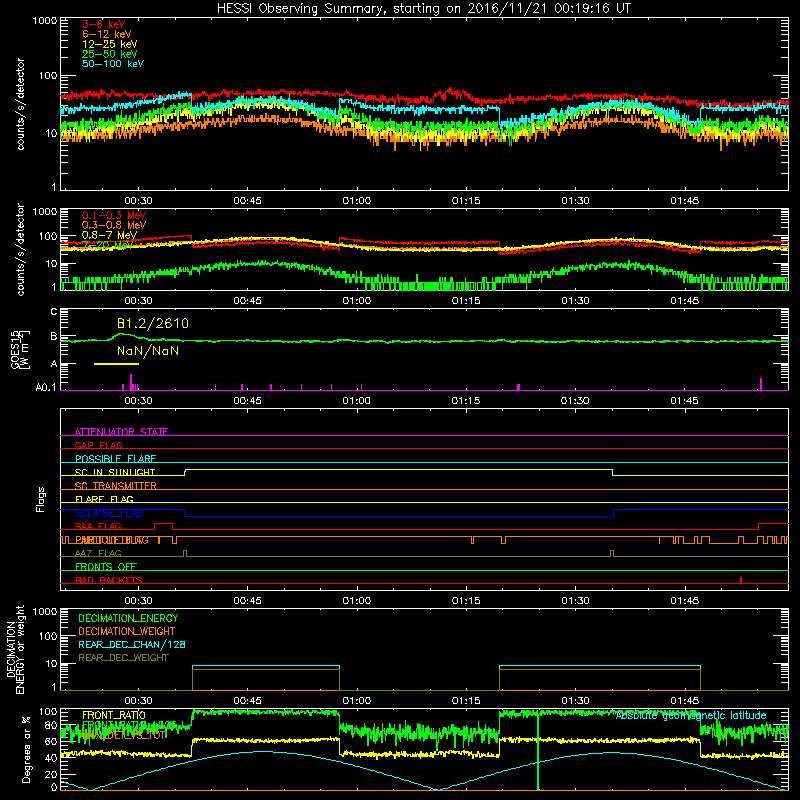Select the 6-12 keV legend label
Image resolution: width=800 pixels, height=800 pixels.
click(x=107, y=34)
